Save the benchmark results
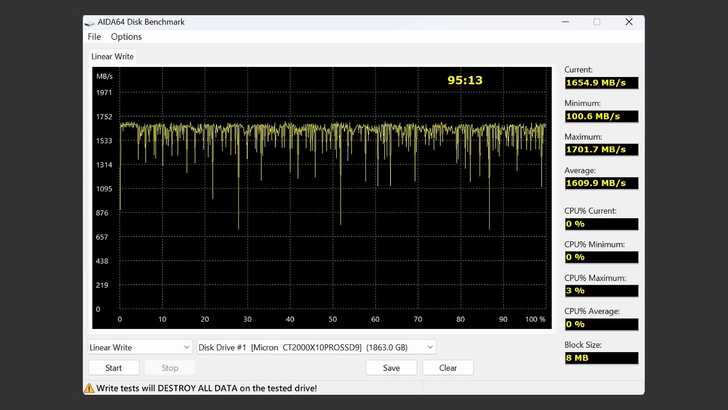The image size is (728, 410). pyautogui.click(x=391, y=367)
